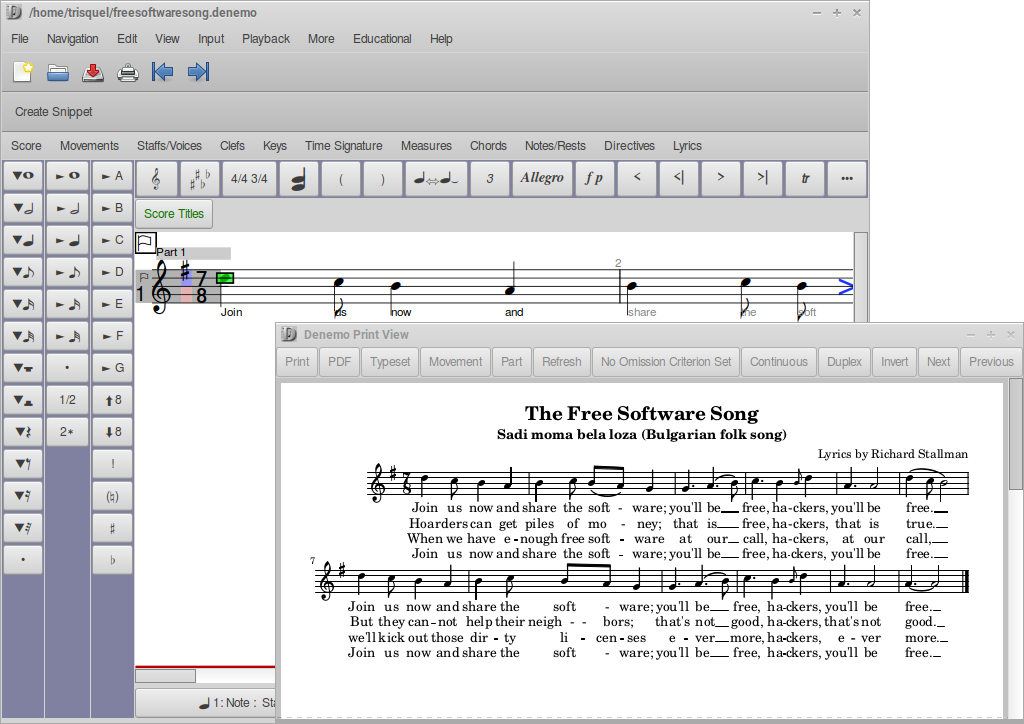Toggle Continuous typesetting in Print View

779,362
